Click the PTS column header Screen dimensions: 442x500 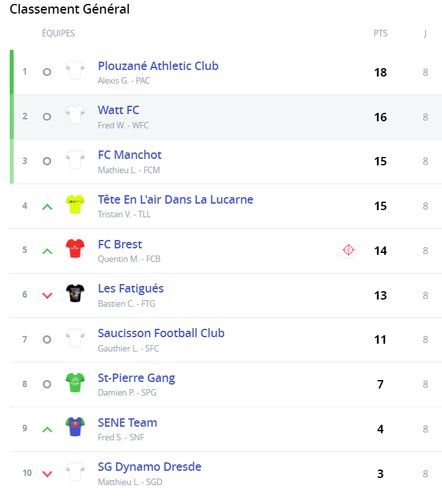click(380, 33)
